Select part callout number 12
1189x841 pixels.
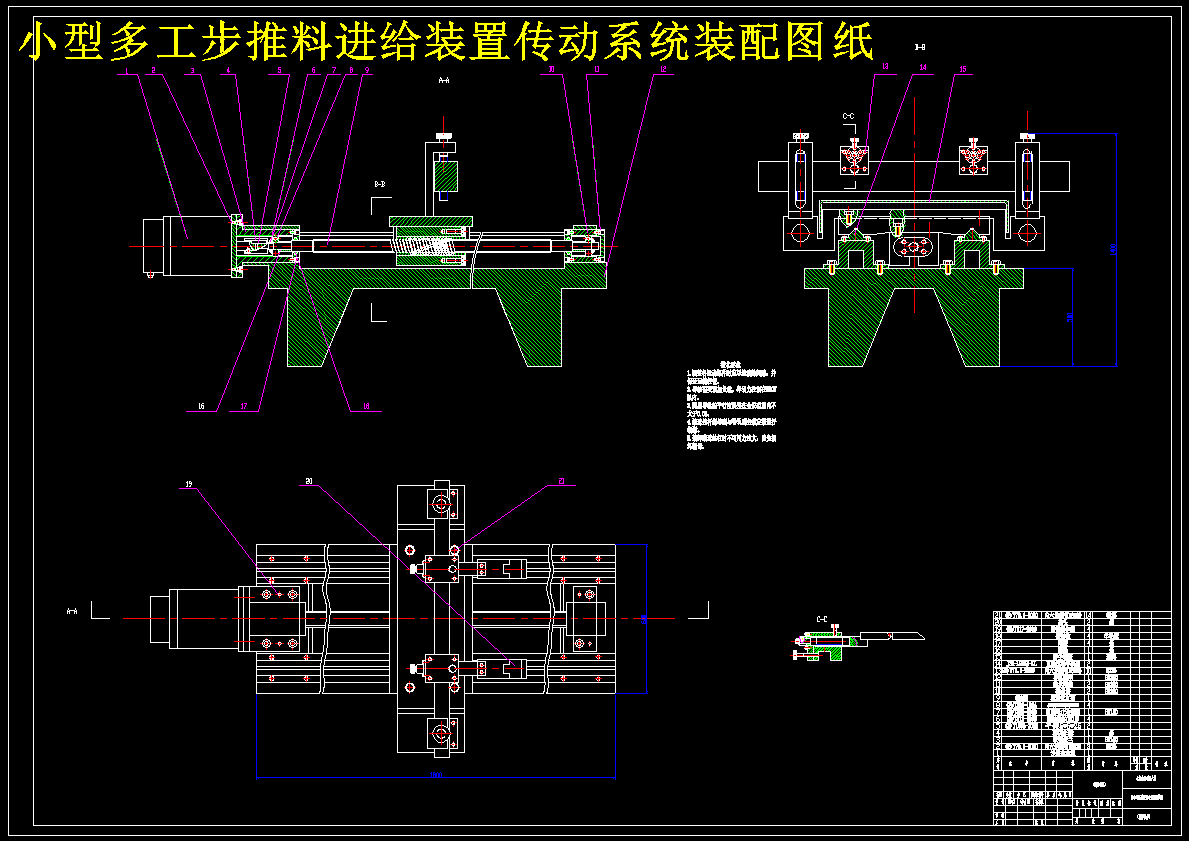tap(663, 71)
